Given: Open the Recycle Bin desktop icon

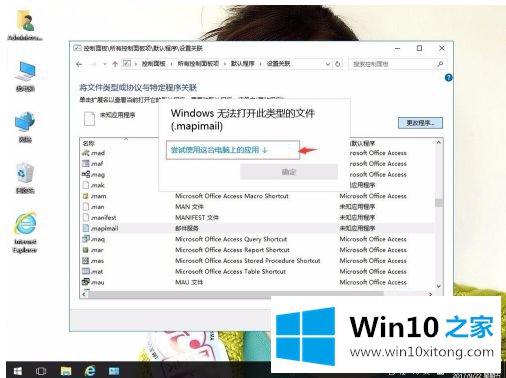Looking at the screenshot, I should tap(25, 178).
